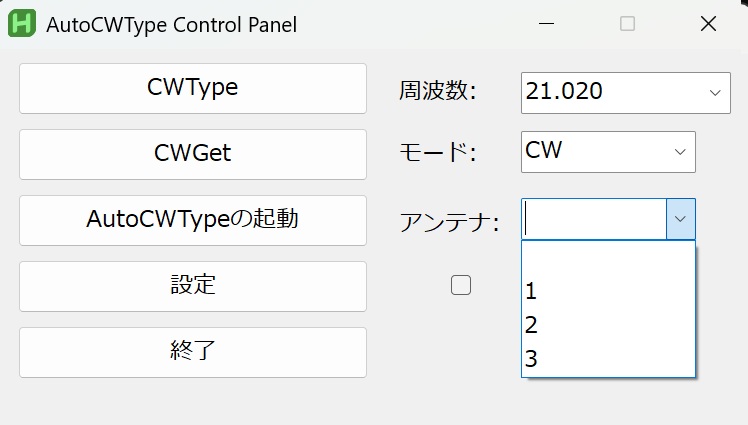Minimize the AutoCWType Control Panel window
This screenshot has height=425, width=748.
pyautogui.click(x=546, y=23)
